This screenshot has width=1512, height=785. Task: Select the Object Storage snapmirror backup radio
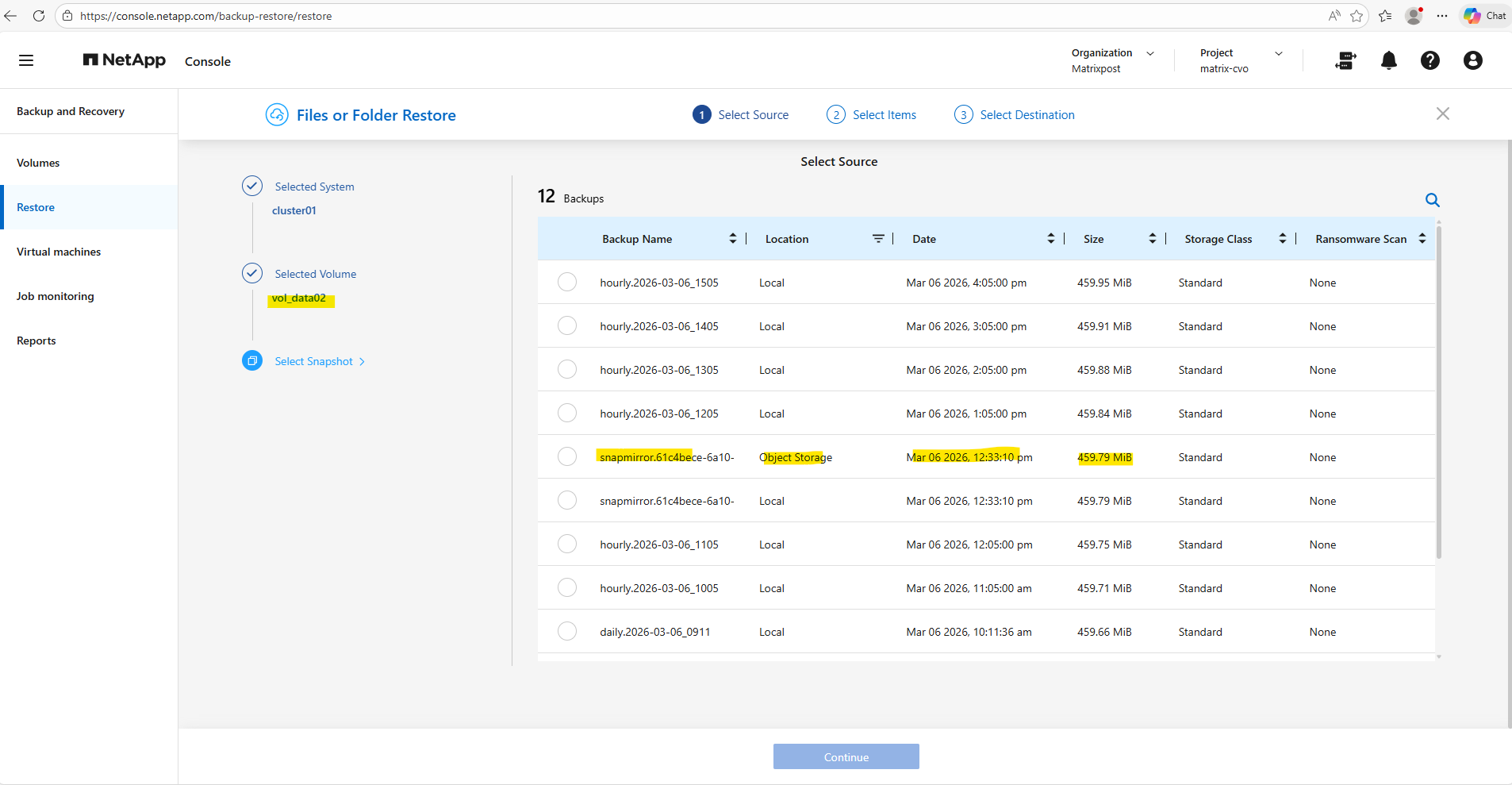point(567,457)
